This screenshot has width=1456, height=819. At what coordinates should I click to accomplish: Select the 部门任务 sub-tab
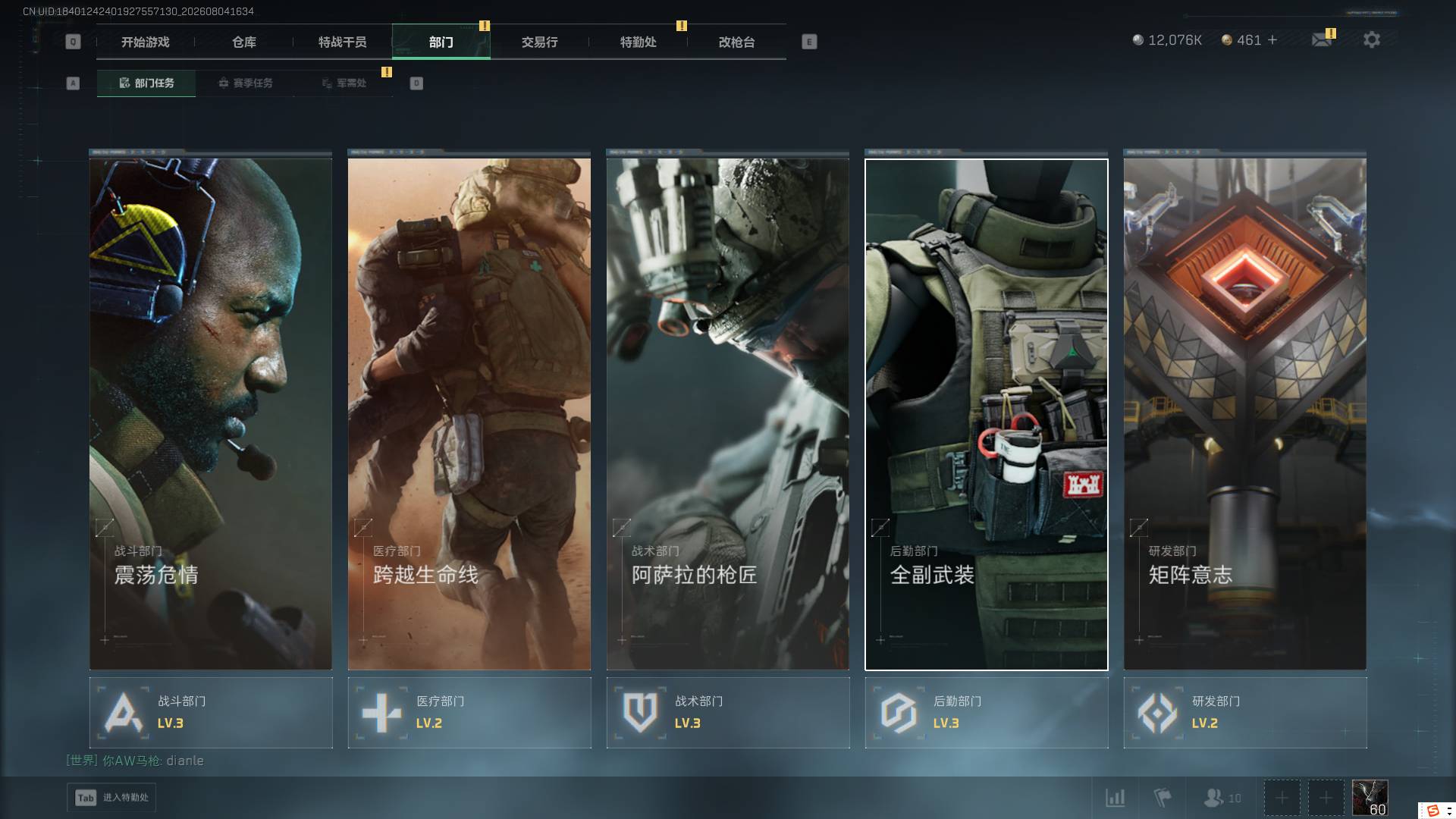coord(146,83)
